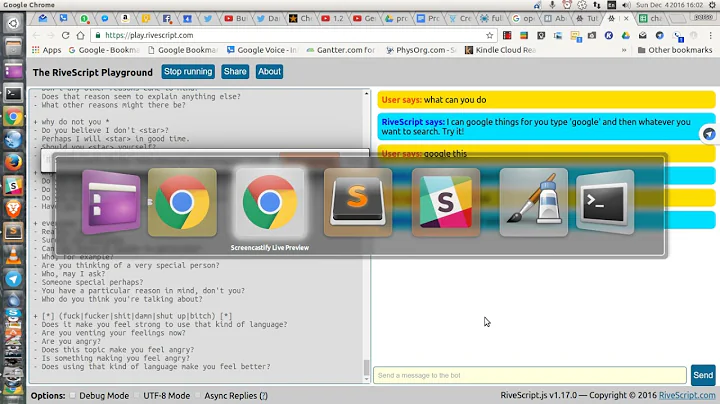720x404 pixels.
Task: Open Chrome menu with three dots
Action: tap(710, 35)
